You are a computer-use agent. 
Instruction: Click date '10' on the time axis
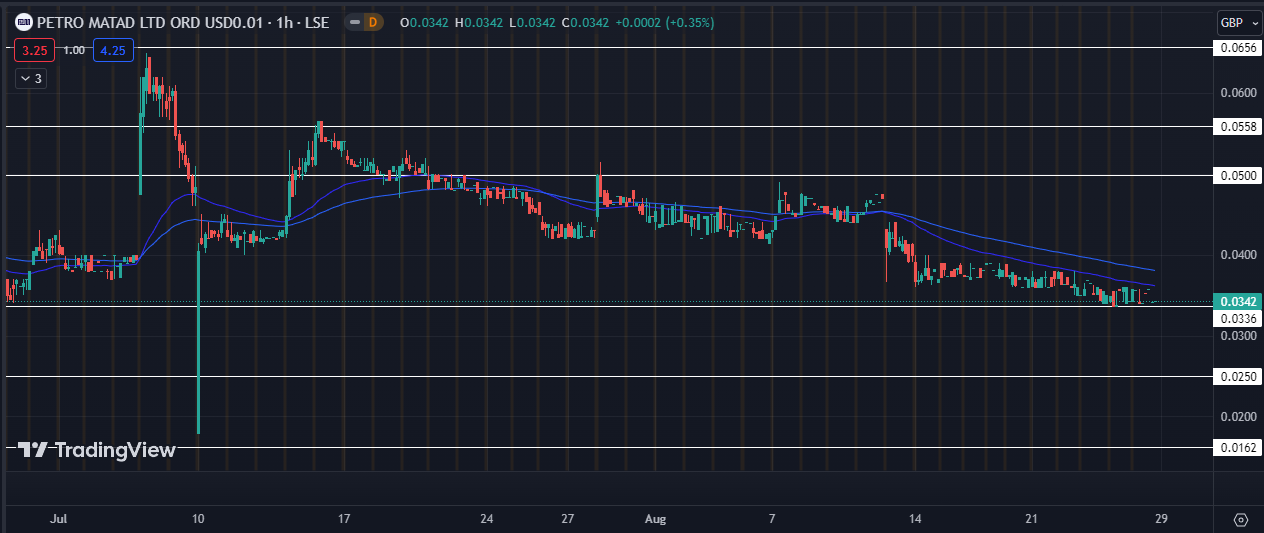coord(198,519)
